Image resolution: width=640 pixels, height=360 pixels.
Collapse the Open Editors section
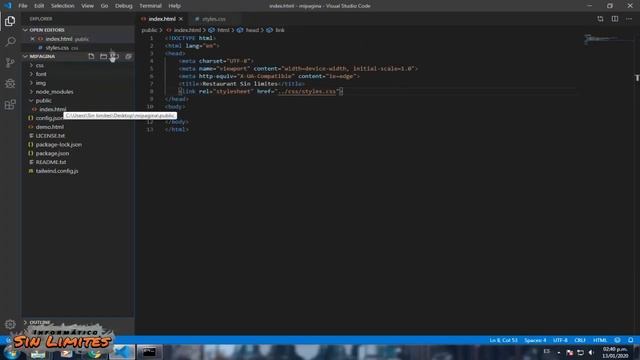point(25,30)
